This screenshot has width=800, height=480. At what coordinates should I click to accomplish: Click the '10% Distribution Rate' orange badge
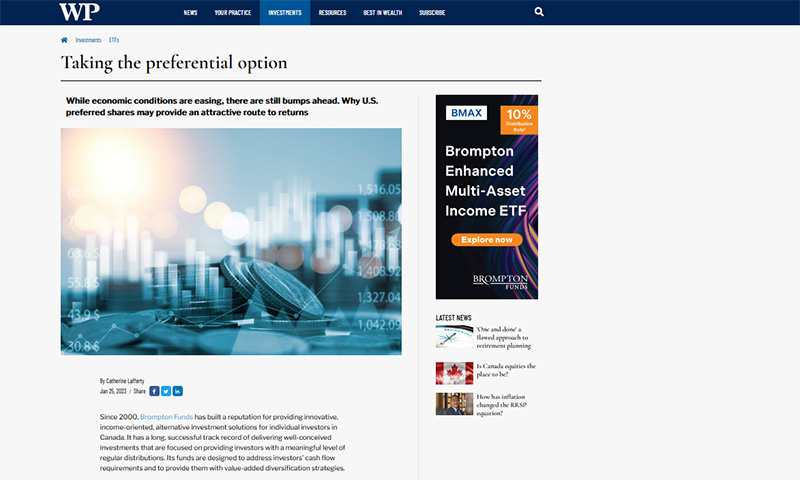pos(519,120)
